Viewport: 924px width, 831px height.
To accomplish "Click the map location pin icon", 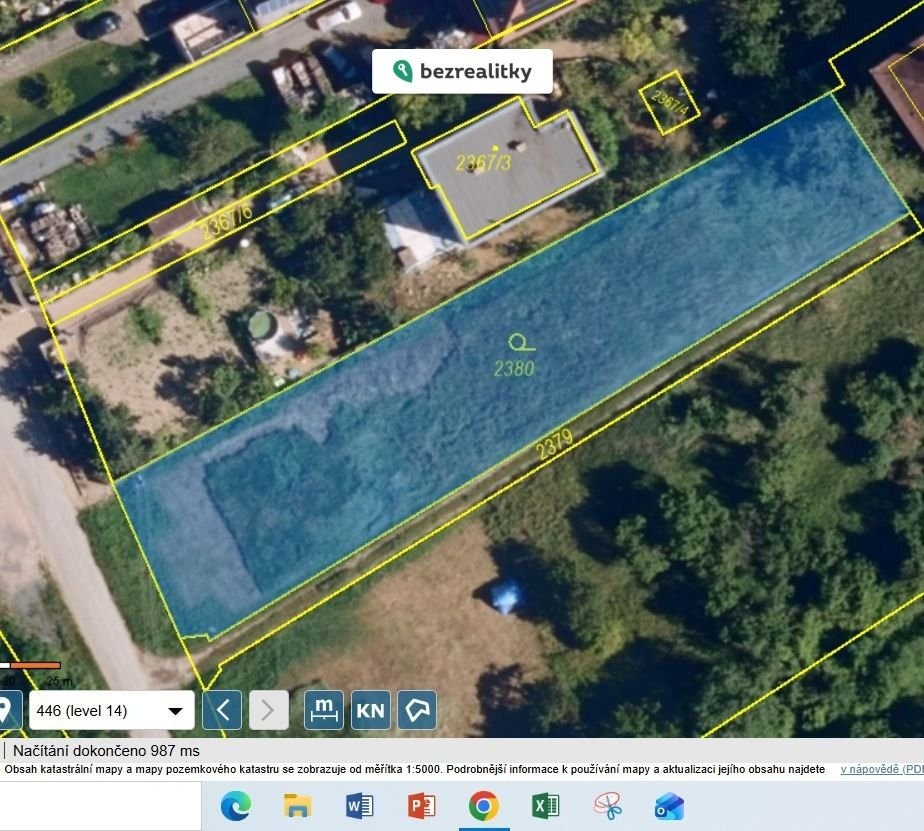I will 6,710.
